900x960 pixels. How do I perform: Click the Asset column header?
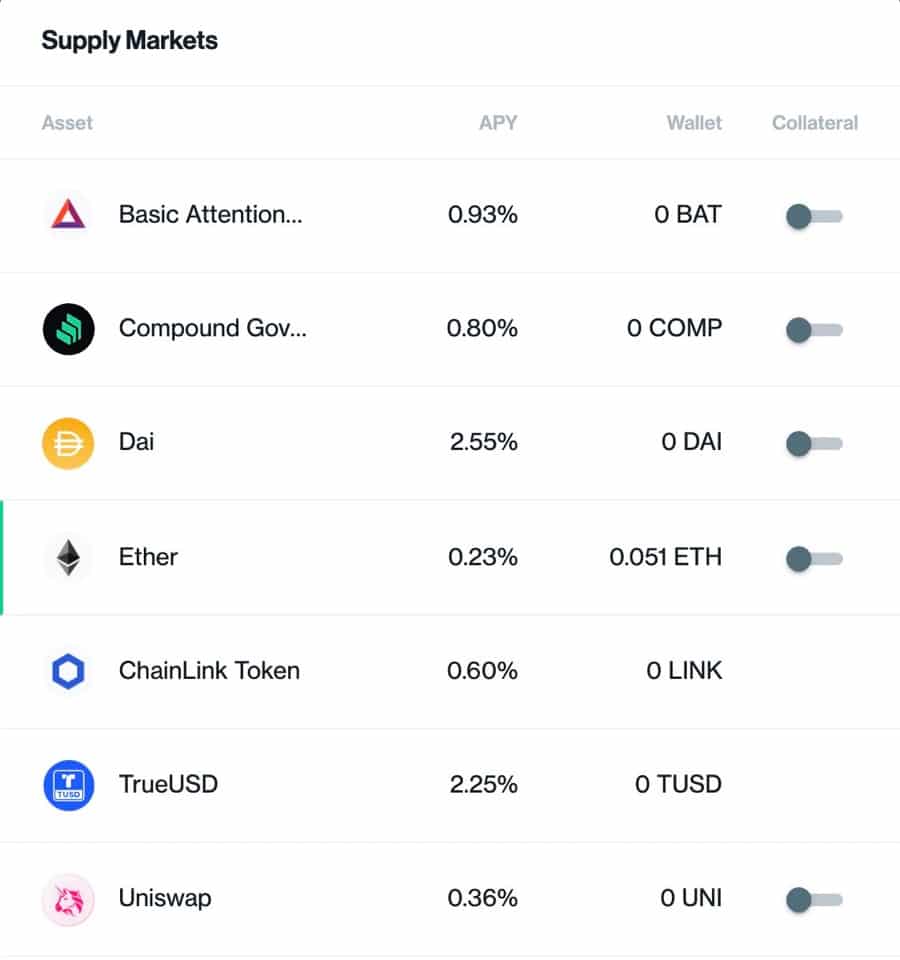coord(67,123)
